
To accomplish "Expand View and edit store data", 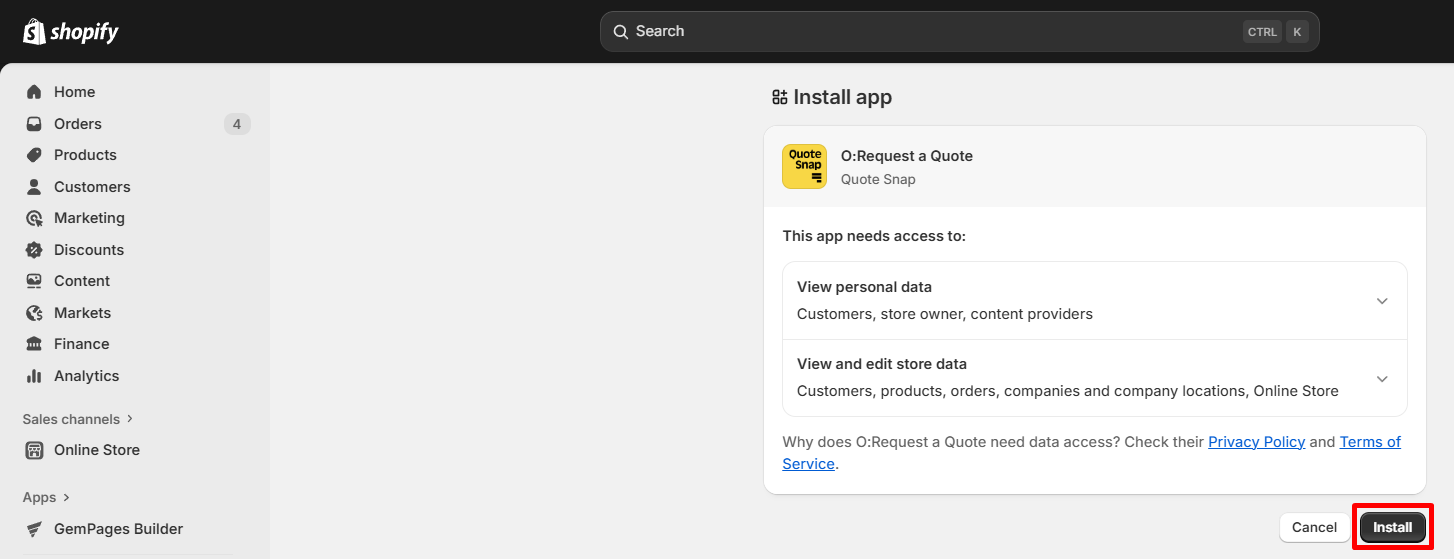I will tap(1382, 378).
